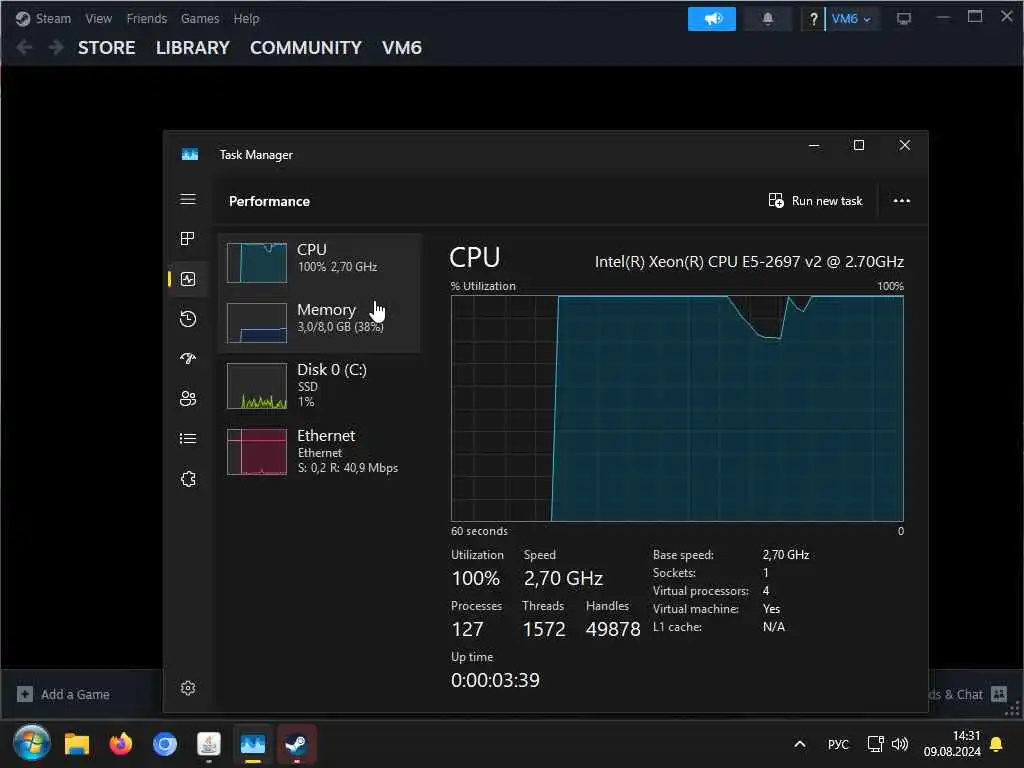This screenshot has height=768, width=1024.
Task: Open Steam notifications bell
Action: (767, 19)
